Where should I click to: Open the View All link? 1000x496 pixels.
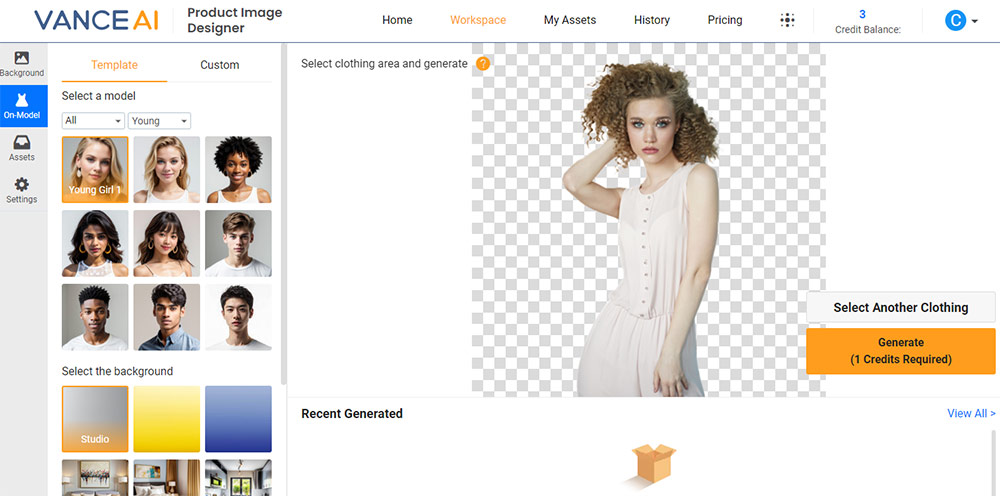(971, 414)
